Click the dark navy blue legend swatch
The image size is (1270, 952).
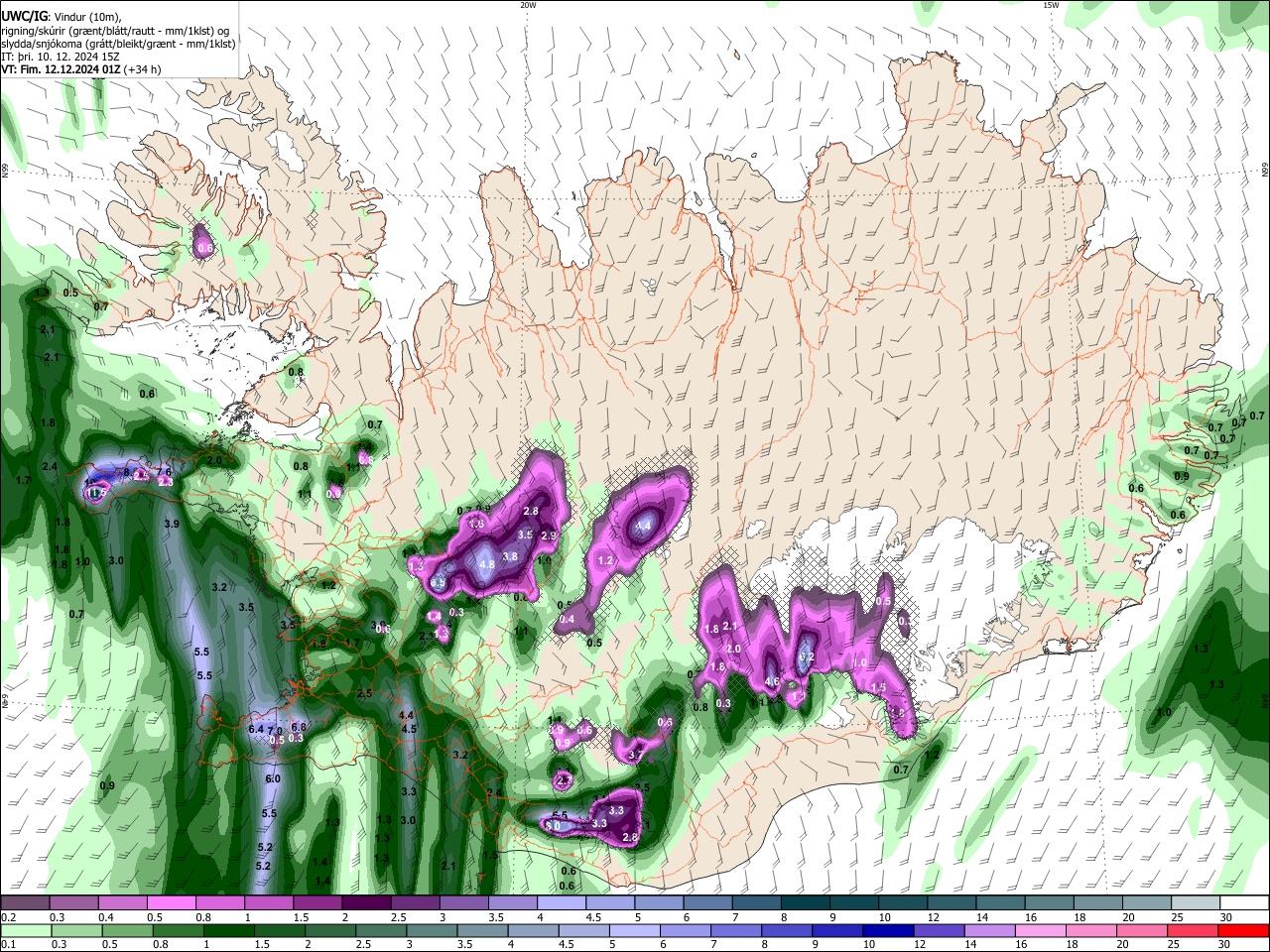(888, 930)
